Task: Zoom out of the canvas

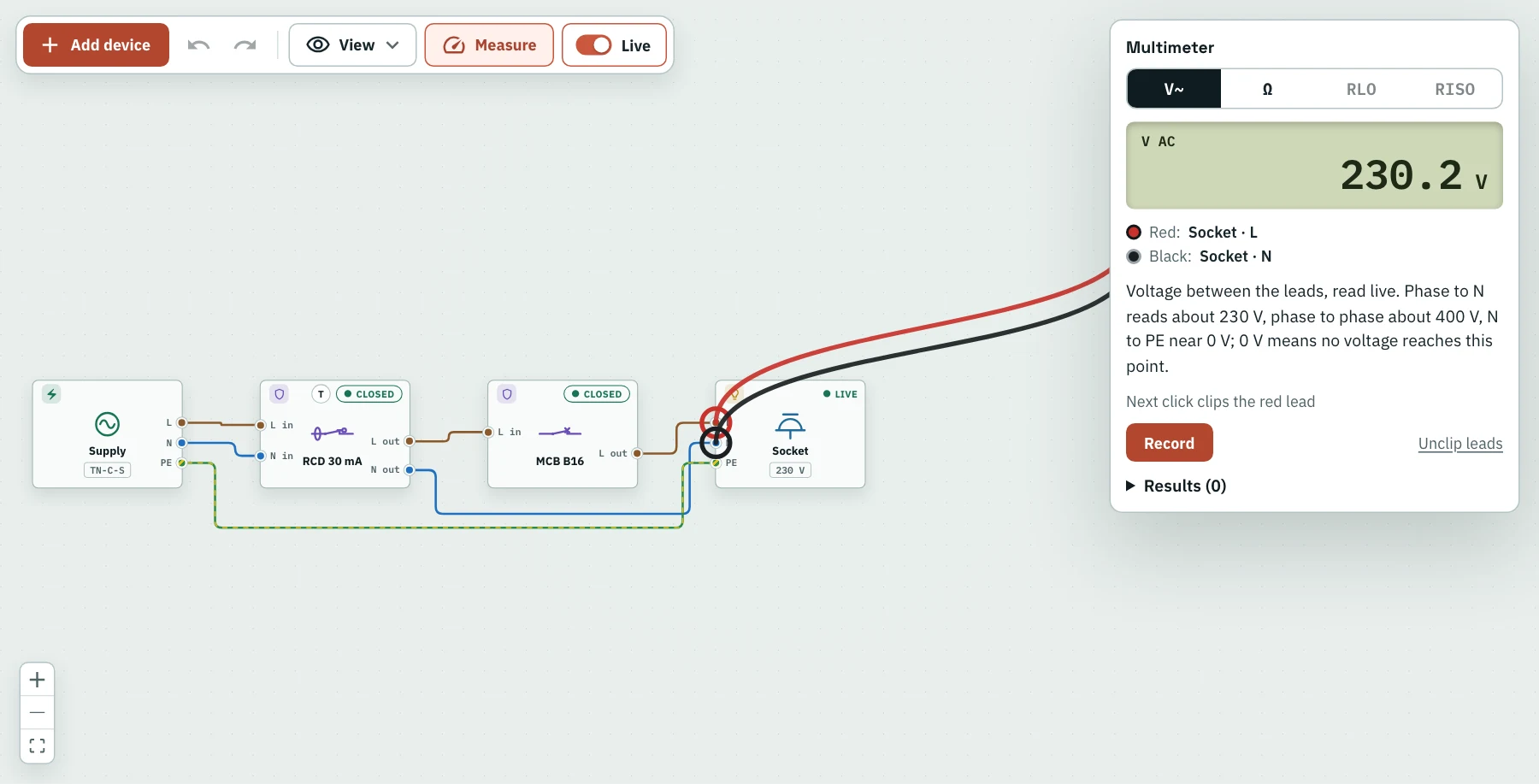Action: point(37,712)
